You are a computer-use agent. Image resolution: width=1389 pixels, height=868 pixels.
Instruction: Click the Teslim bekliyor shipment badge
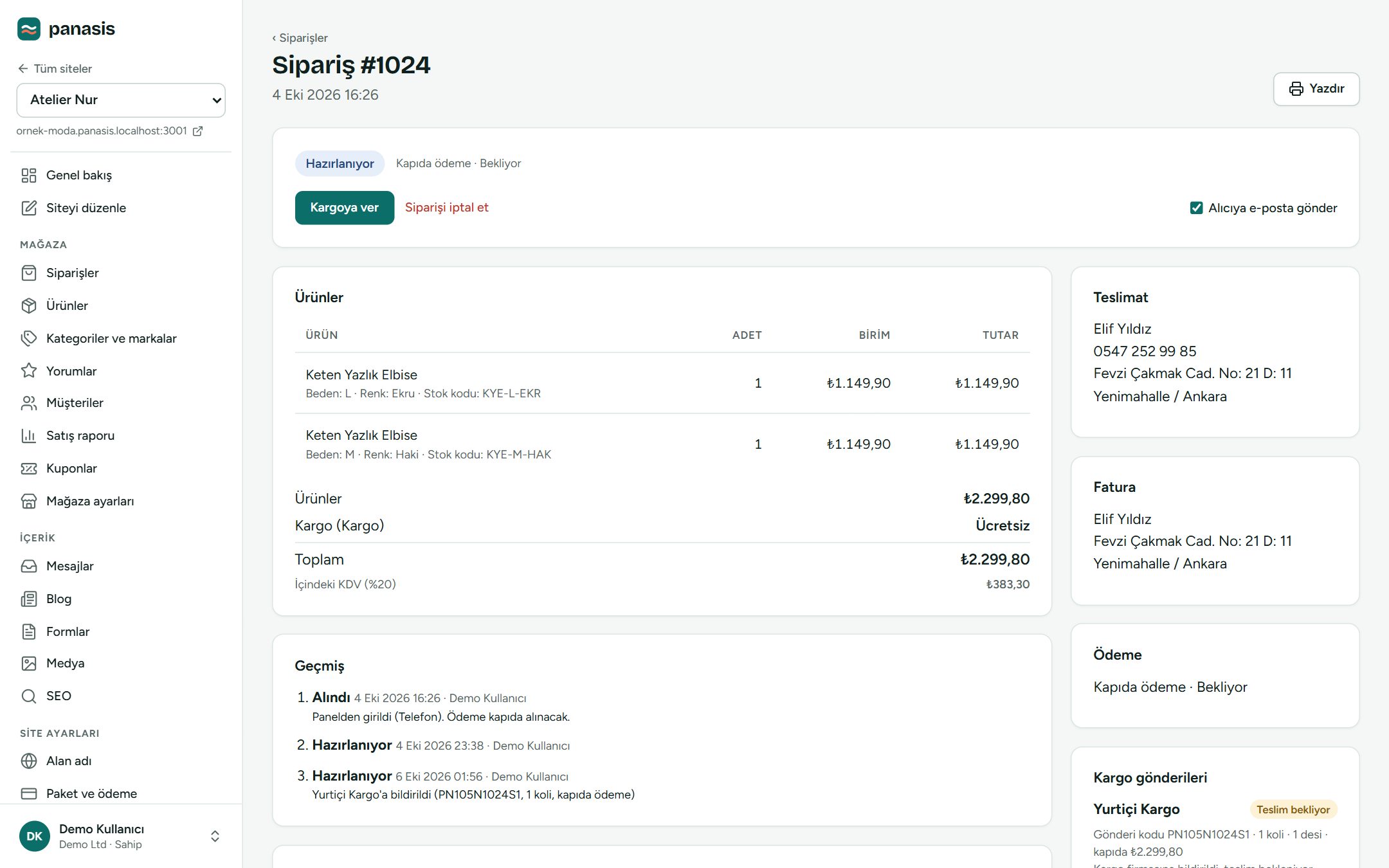[1293, 810]
